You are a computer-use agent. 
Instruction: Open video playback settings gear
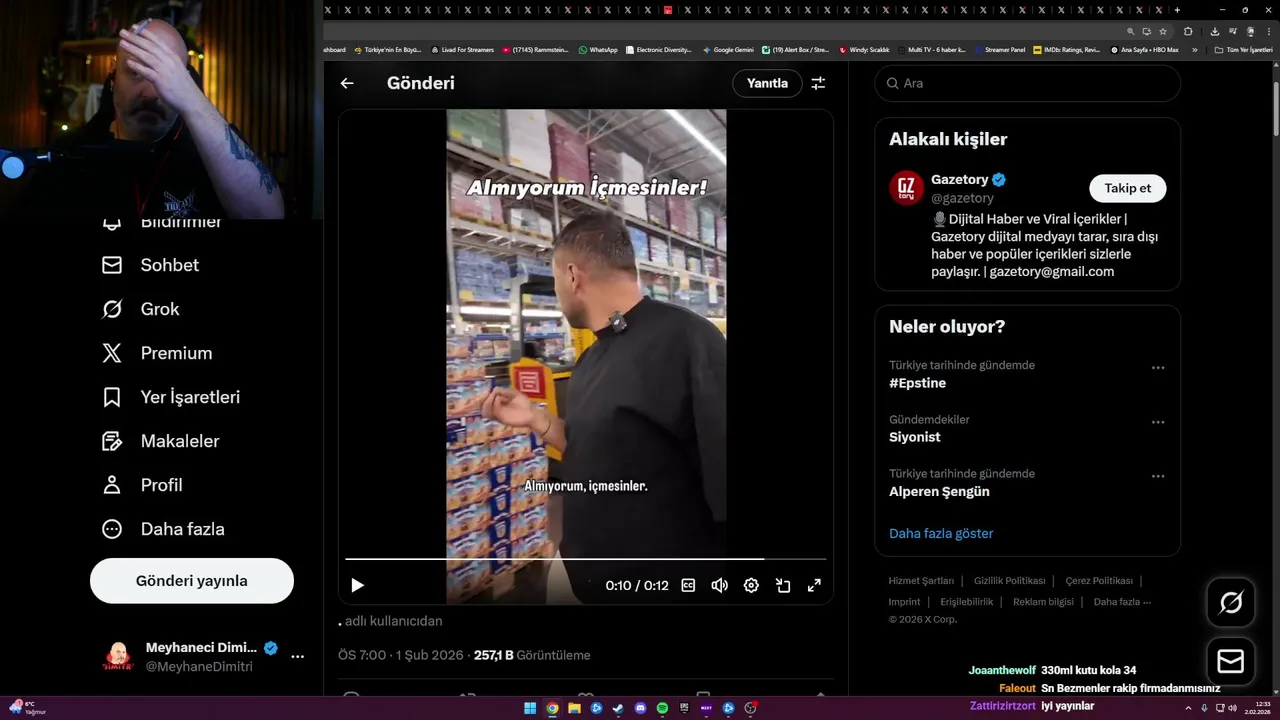click(751, 585)
